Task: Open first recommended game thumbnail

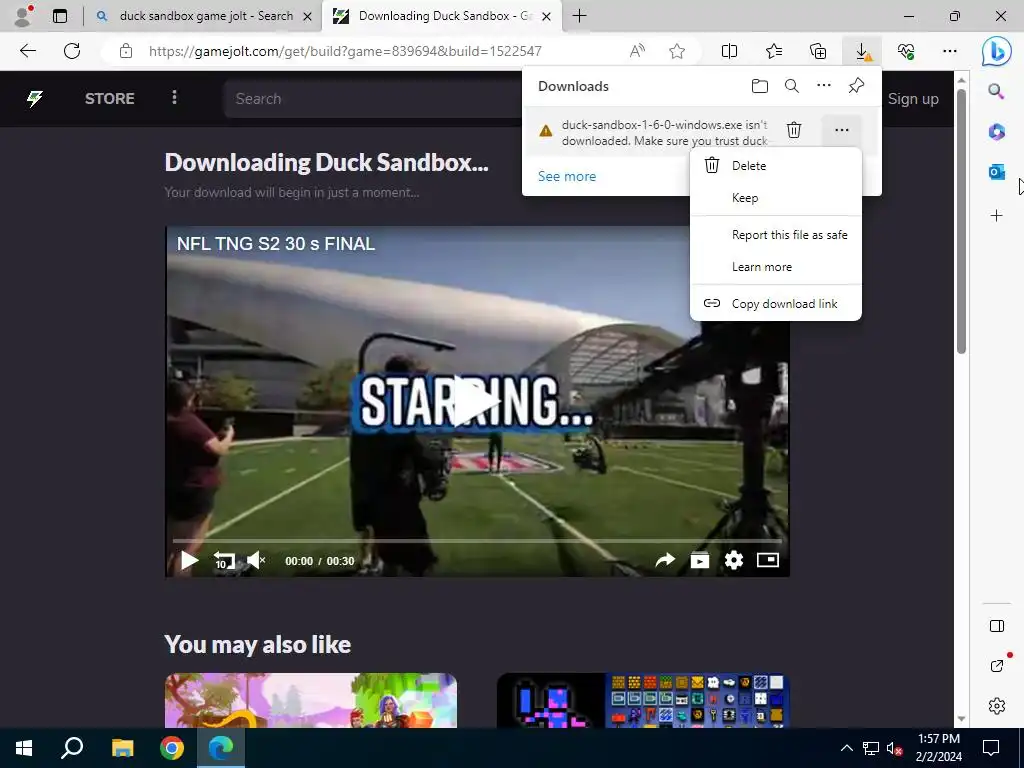Action: pyautogui.click(x=311, y=701)
